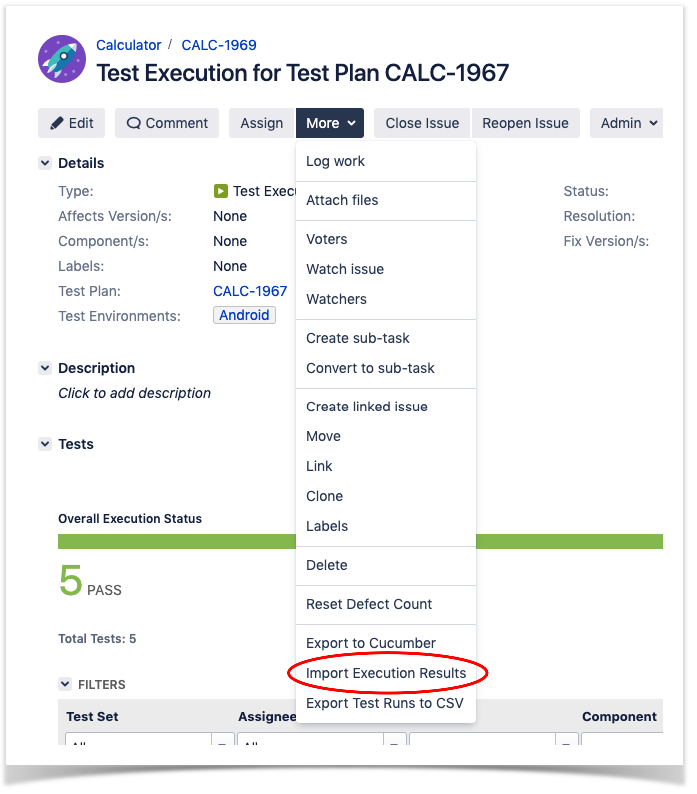
Task: Click the pencil icon on Edit button
Action: [57, 123]
